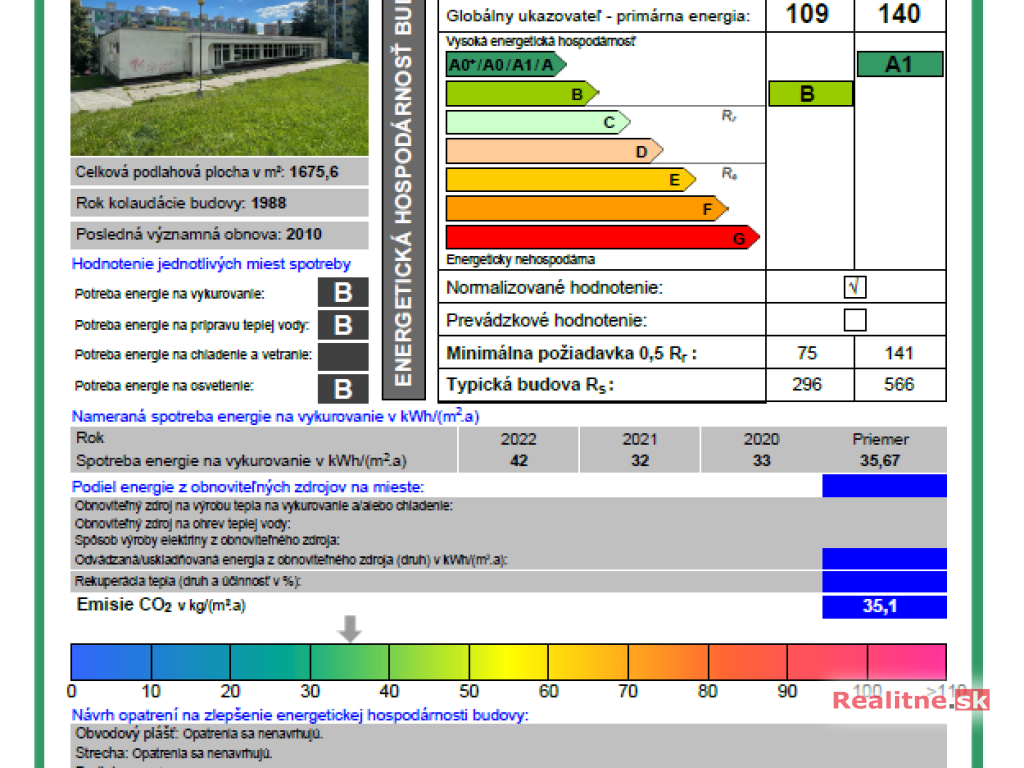Click 'Rok kolaudácie budovy: 1988' row
The height and width of the screenshot is (768, 1024).
pyautogui.click(x=219, y=203)
